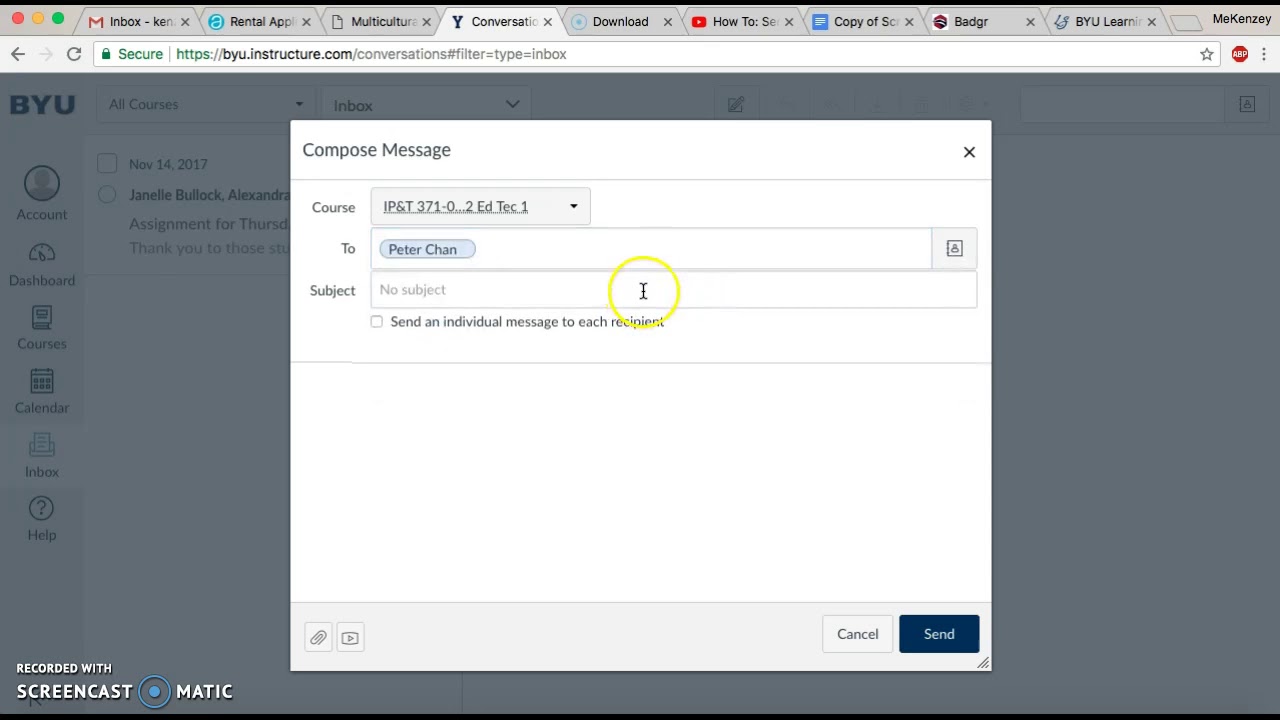Click the attachment paperclip icon
Screen dimensions: 1280x720
tap(318, 638)
